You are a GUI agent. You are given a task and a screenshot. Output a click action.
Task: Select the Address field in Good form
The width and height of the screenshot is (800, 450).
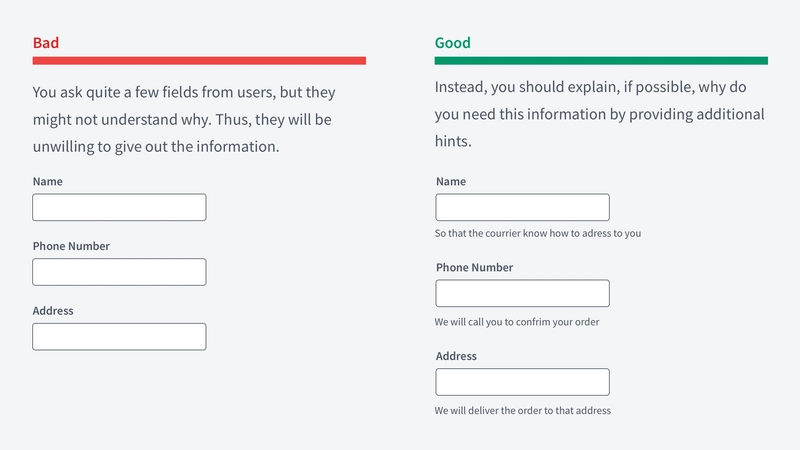pyautogui.click(x=522, y=382)
